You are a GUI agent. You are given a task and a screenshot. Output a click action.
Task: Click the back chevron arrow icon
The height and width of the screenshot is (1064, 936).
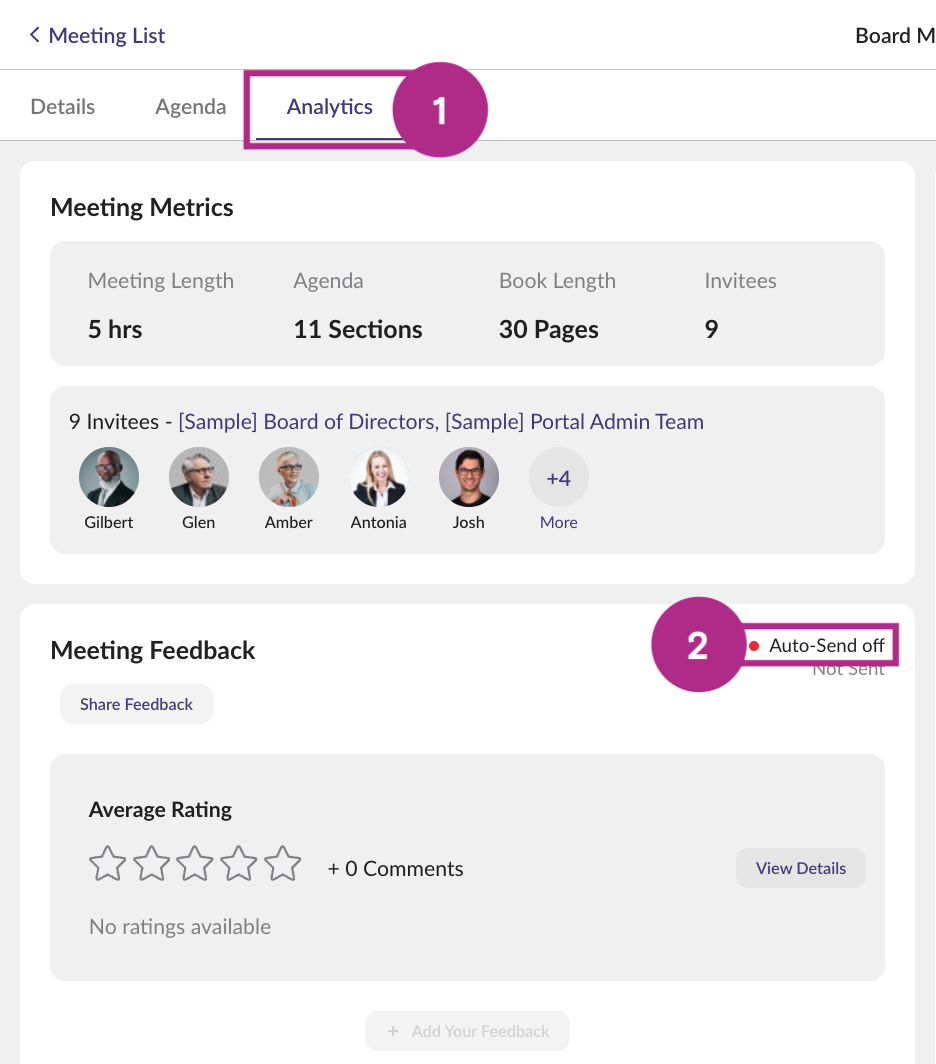[x=35, y=36]
